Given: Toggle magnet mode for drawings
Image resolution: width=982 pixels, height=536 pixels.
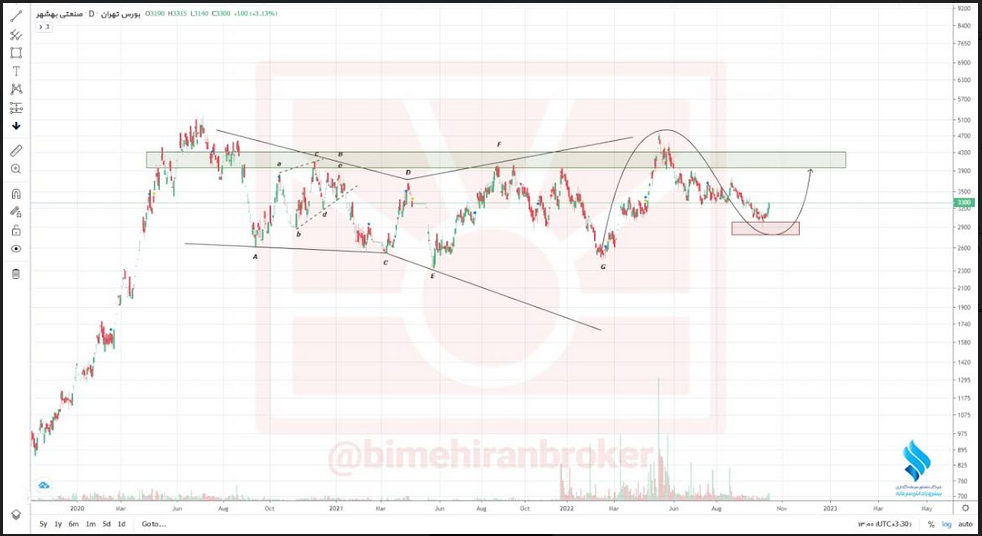Looking at the screenshot, I should (16, 194).
